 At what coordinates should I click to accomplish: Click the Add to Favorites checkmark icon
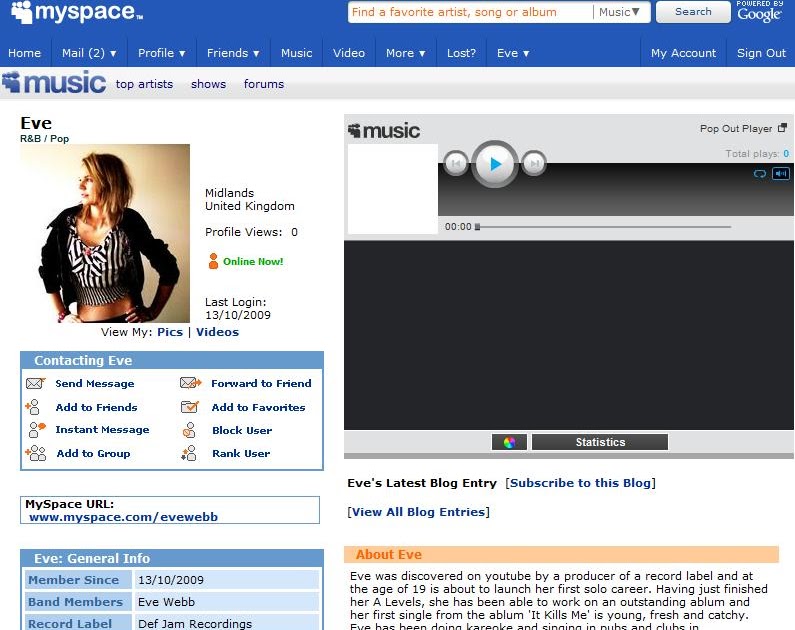coord(190,406)
